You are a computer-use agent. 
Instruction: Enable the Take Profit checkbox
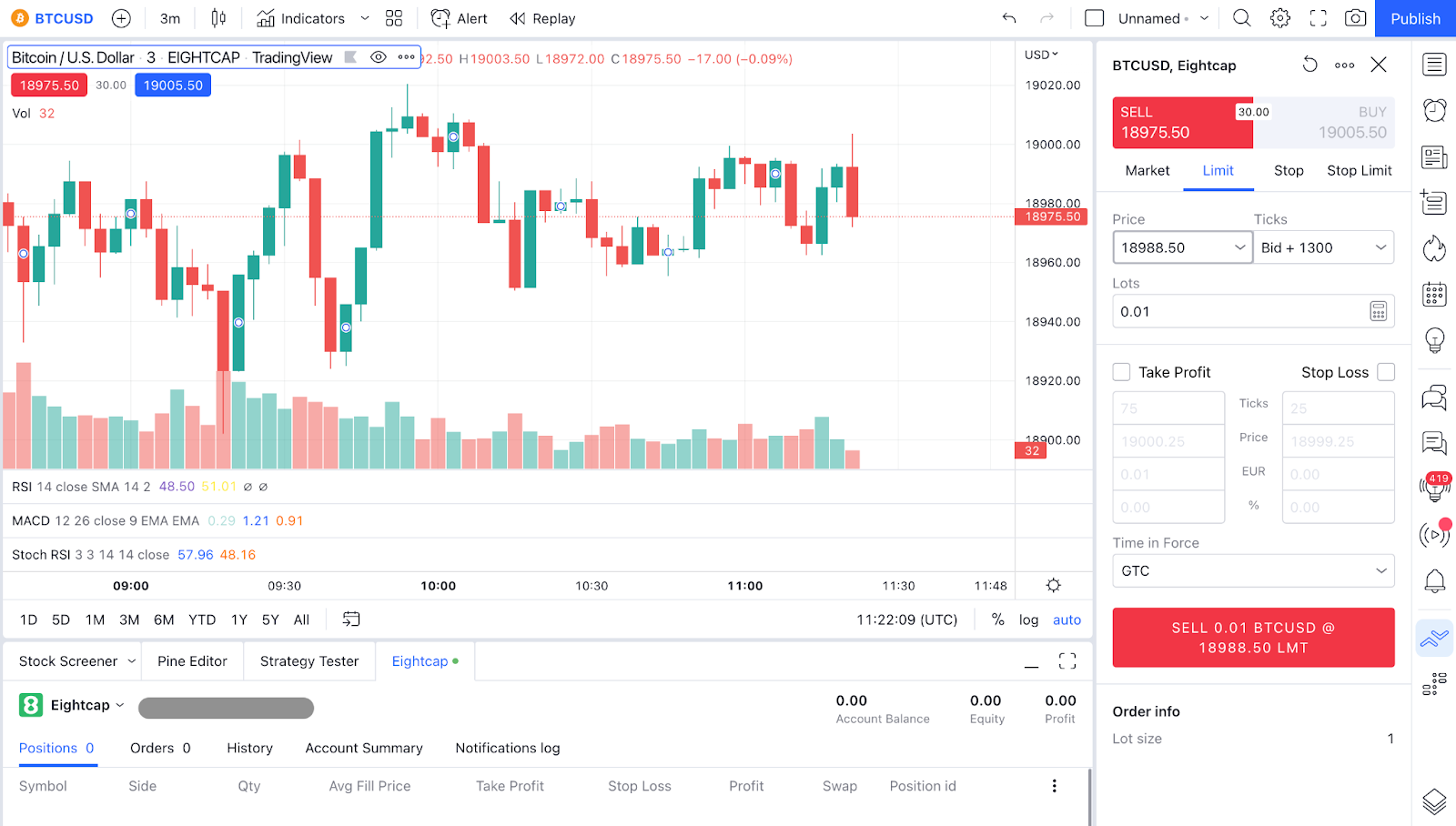tap(1122, 372)
